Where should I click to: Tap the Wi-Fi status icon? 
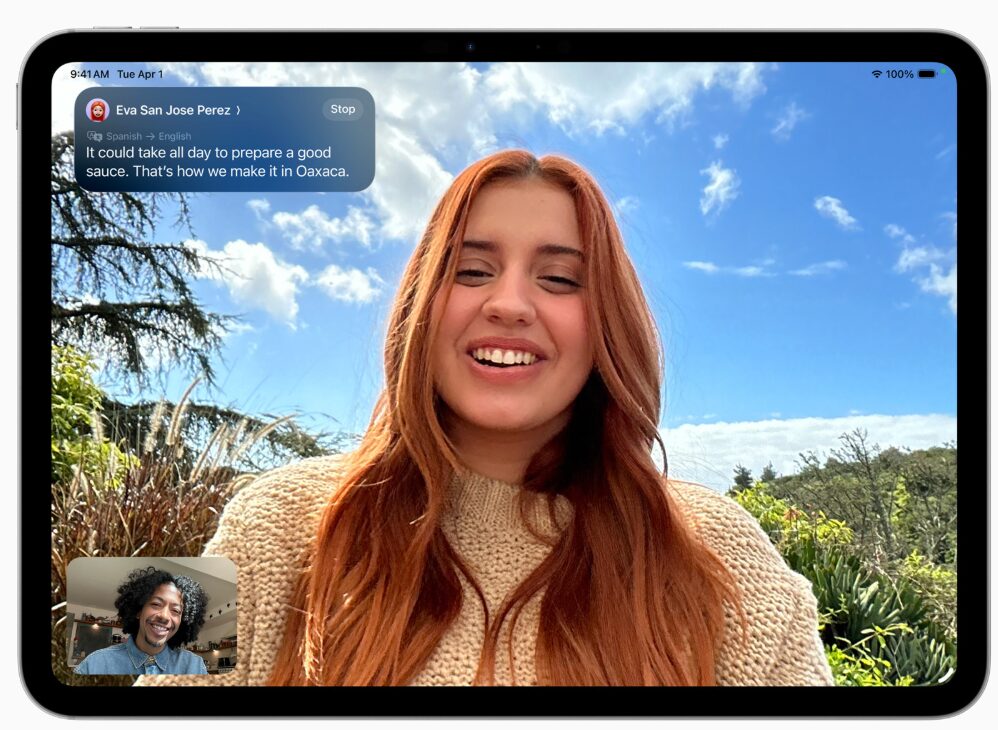coord(876,74)
